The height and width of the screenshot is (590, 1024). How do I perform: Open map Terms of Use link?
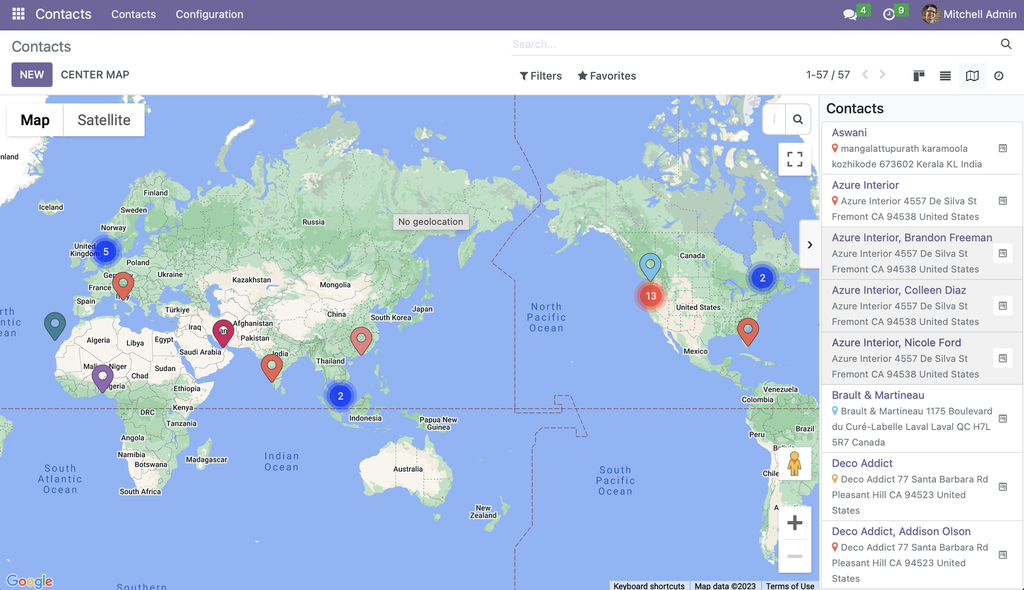click(790, 585)
